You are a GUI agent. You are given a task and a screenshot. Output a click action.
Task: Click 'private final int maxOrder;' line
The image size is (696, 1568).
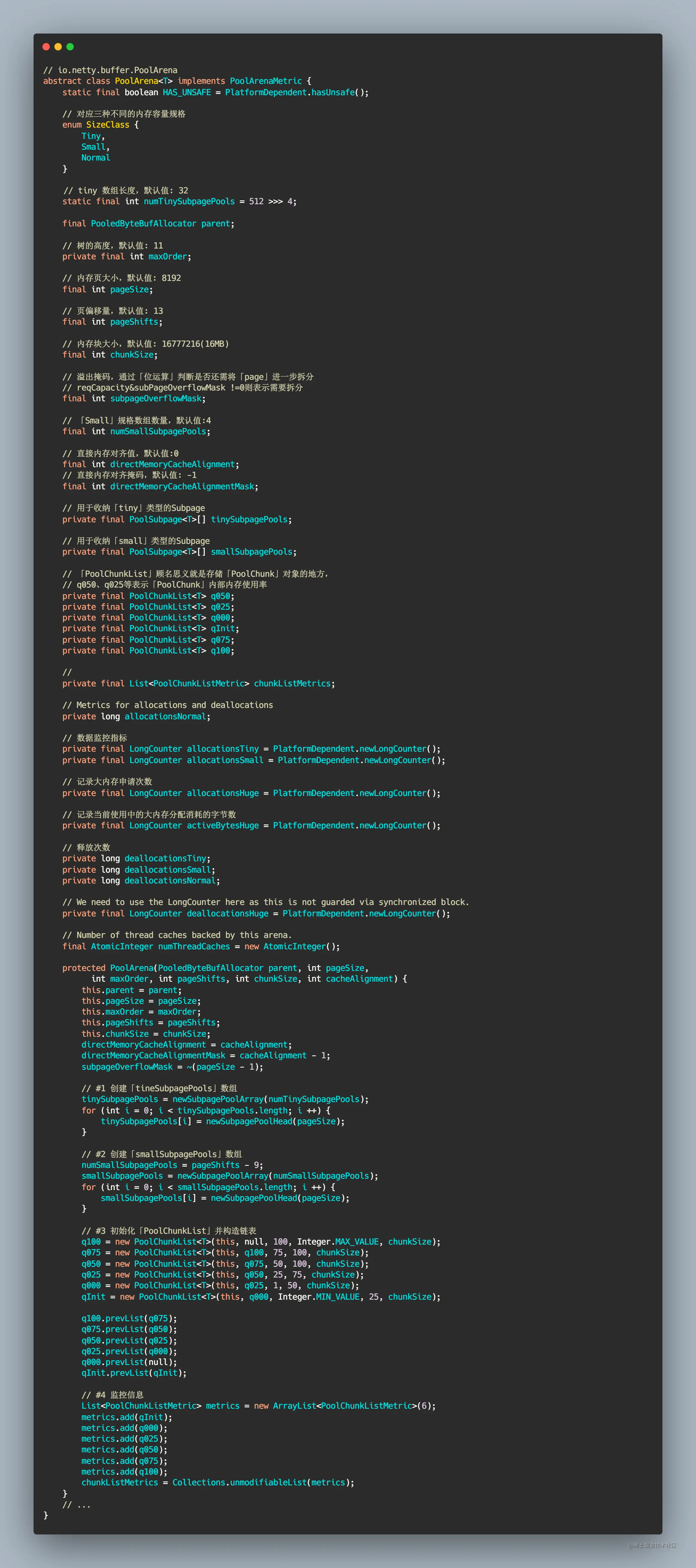tap(127, 256)
